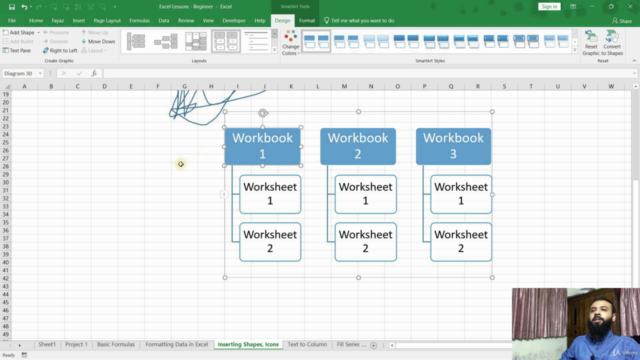Click Add Shape in Create Graphic group
Image resolution: width=640 pixels, height=360 pixels.
[19, 32]
